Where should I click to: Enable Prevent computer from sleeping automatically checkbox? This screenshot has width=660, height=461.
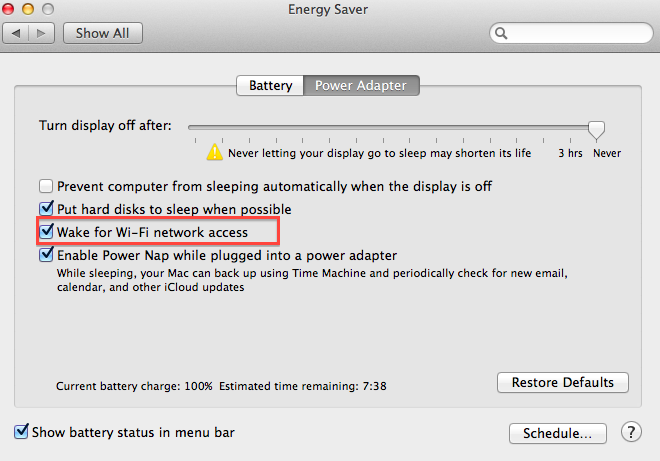(46, 186)
